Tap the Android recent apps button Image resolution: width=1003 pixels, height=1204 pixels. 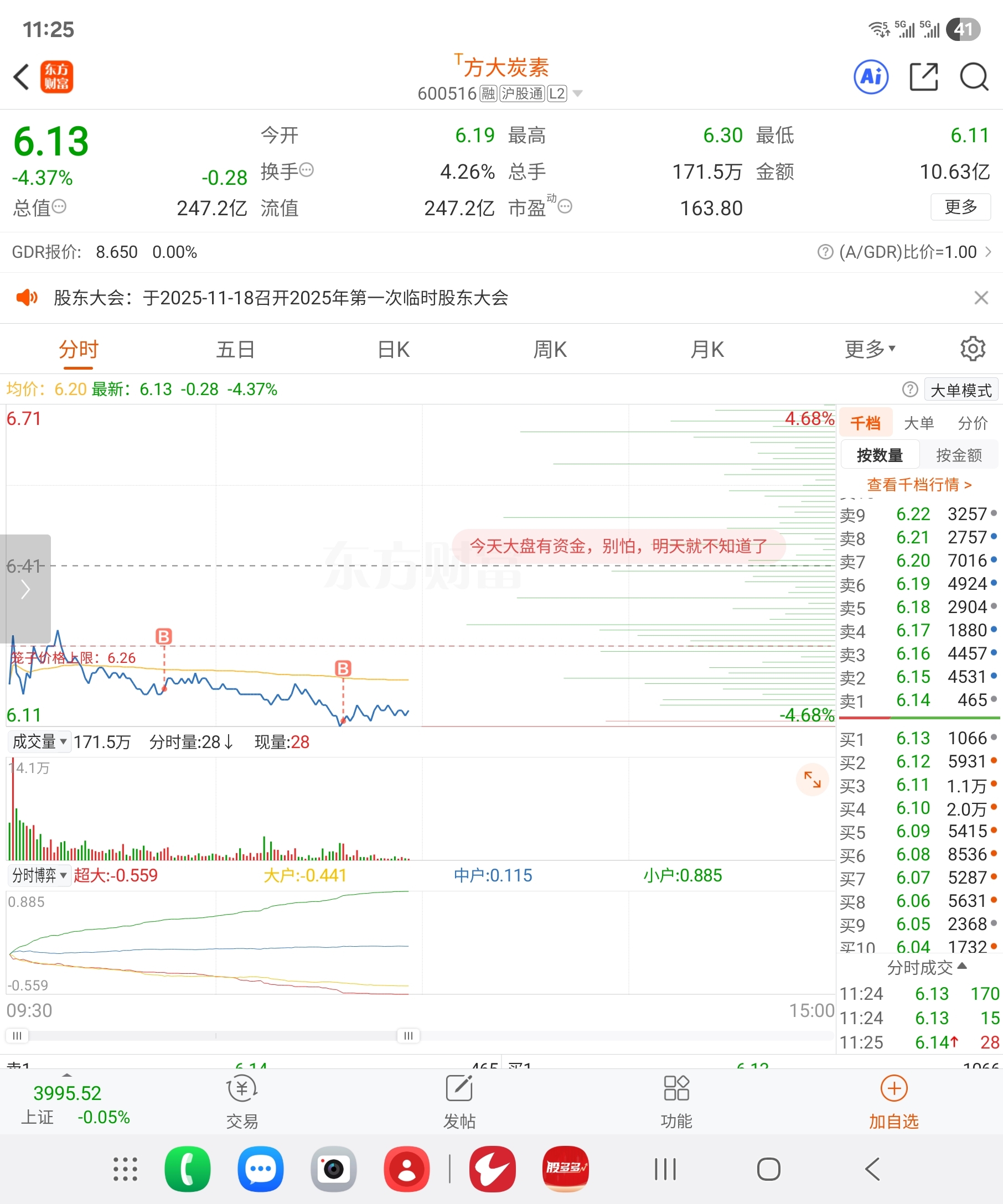[665, 1169]
